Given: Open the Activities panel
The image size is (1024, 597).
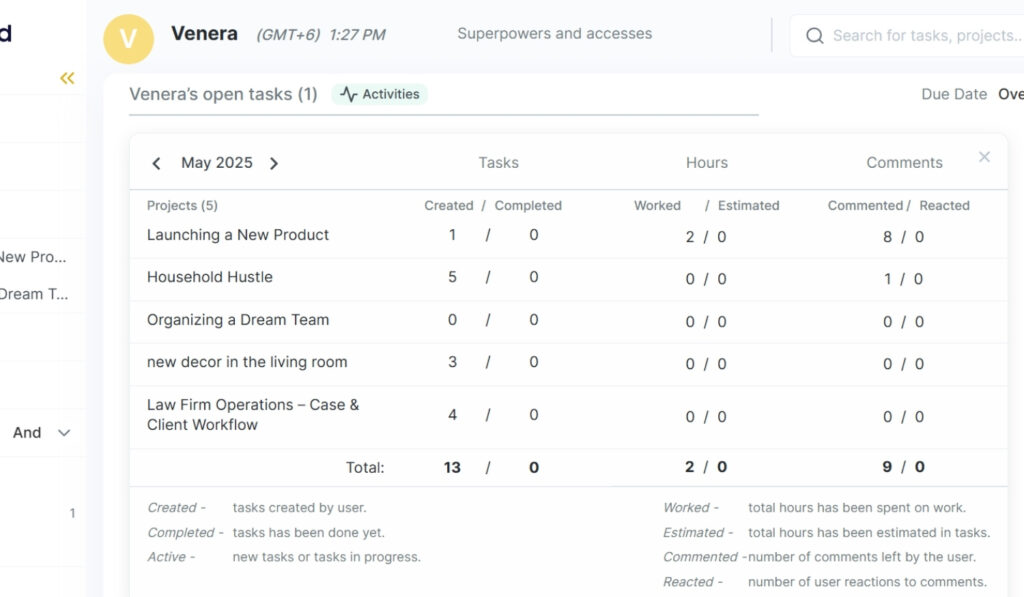Looking at the screenshot, I should 378,93.
